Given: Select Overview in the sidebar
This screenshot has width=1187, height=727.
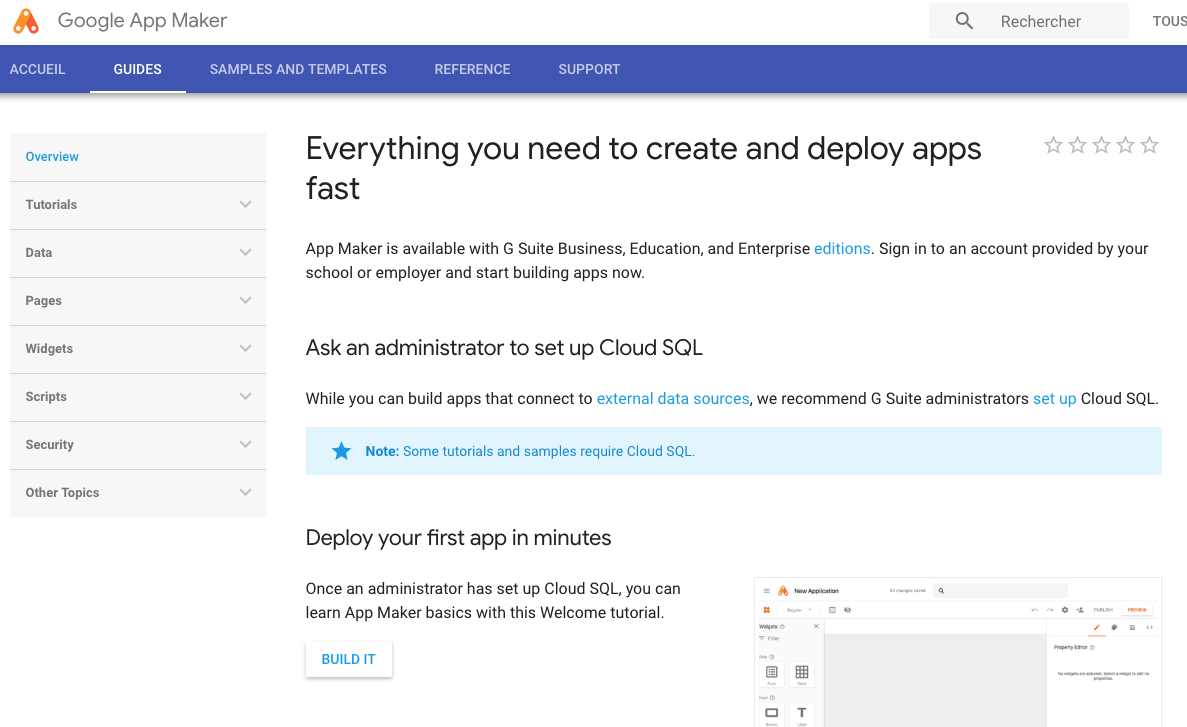Looking at the screenshot, I should [52, 157].
